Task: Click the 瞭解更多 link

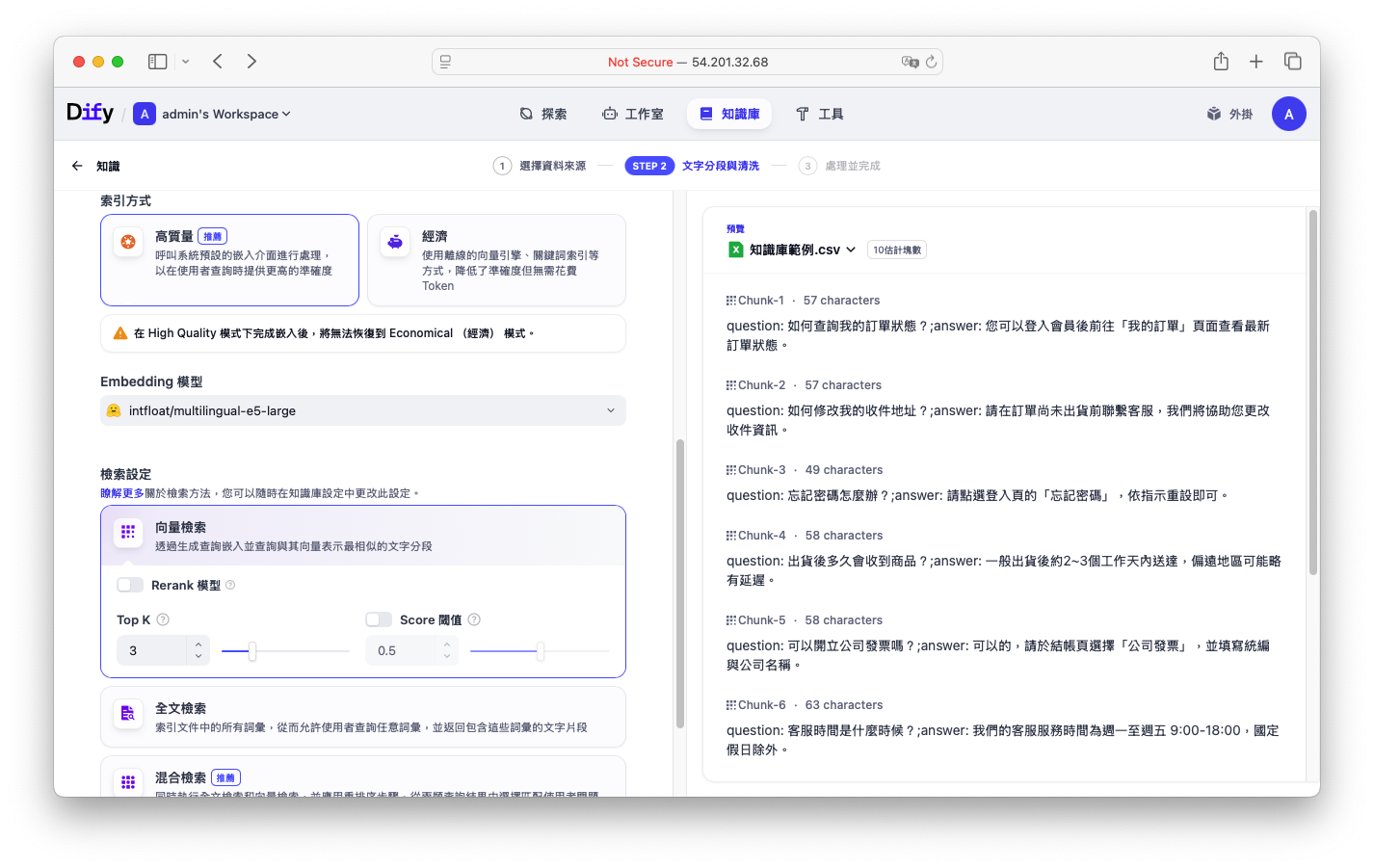Action: 122,493
